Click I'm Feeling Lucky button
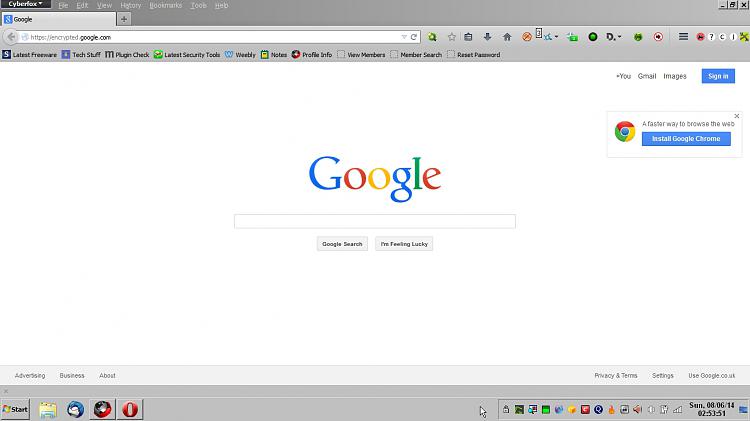 [404, 244]
